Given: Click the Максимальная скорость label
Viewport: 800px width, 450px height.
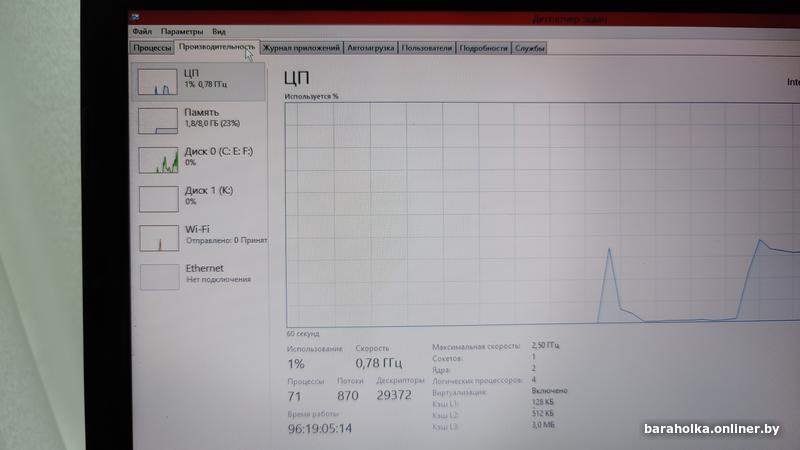Looking at the screenshot, I should point(476,346).
